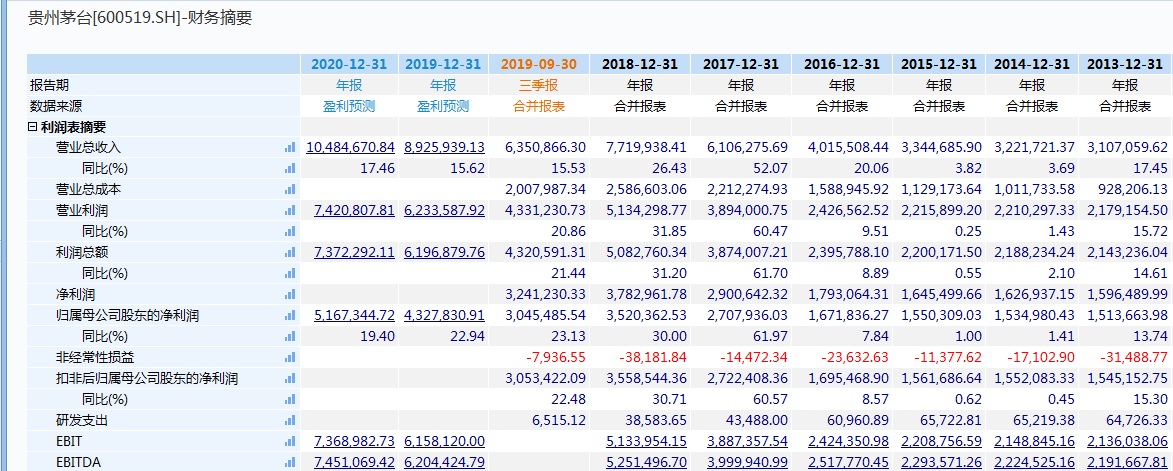This screenshot has width=1173, height=471.
Task: Open EBITDA link 2,191,667.81
Action: pyautogui.click(x=1128, y=464)
